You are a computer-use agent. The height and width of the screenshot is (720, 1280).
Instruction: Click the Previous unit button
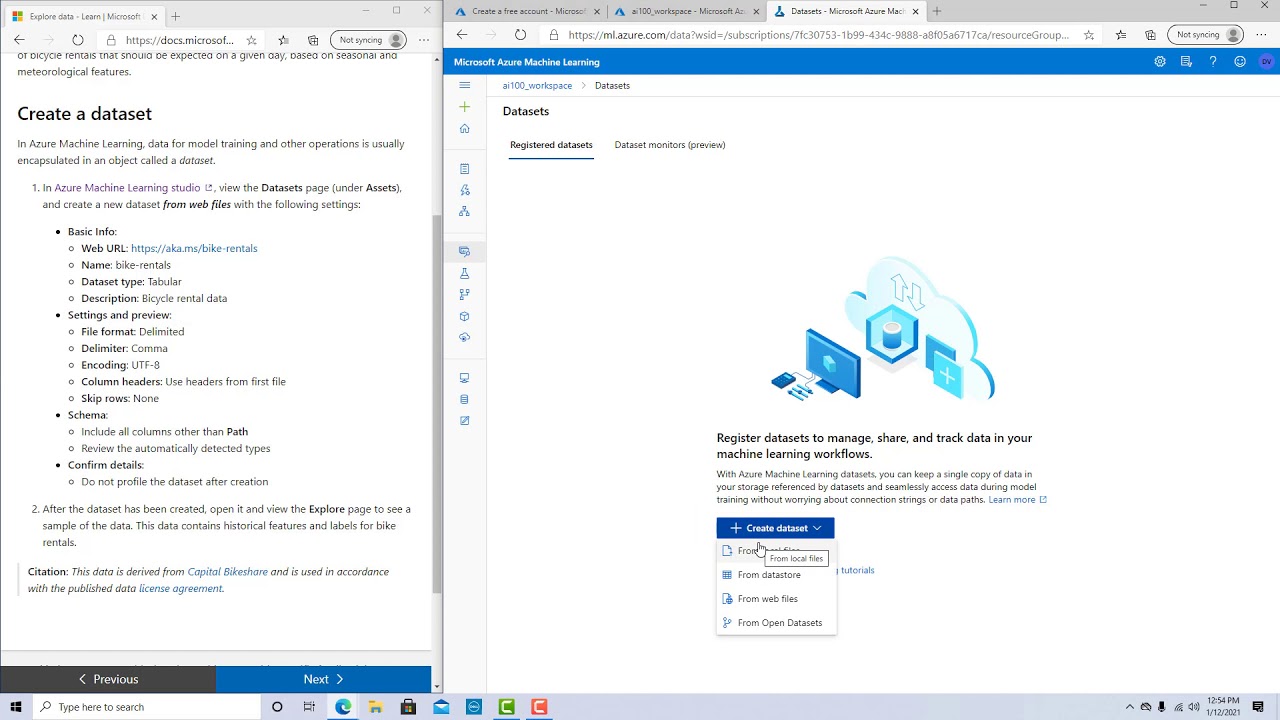click(x=108, y=679)
